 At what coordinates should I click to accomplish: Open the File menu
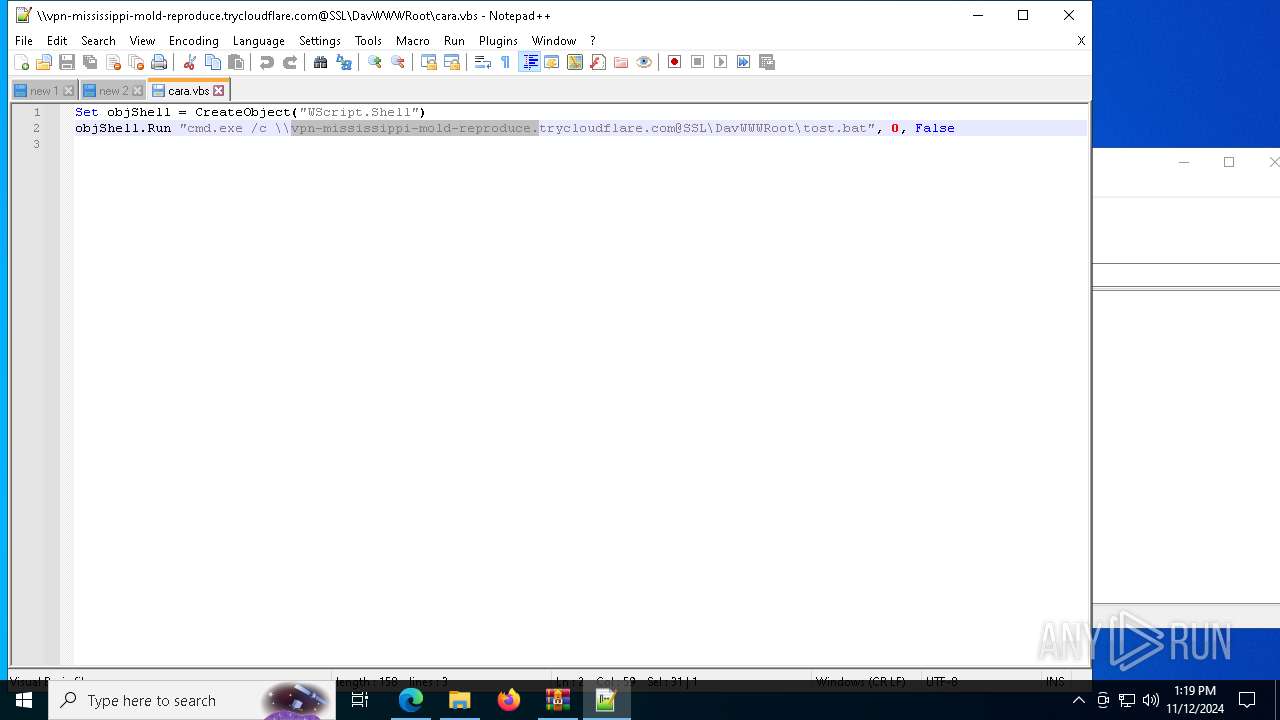coord(24,41)
